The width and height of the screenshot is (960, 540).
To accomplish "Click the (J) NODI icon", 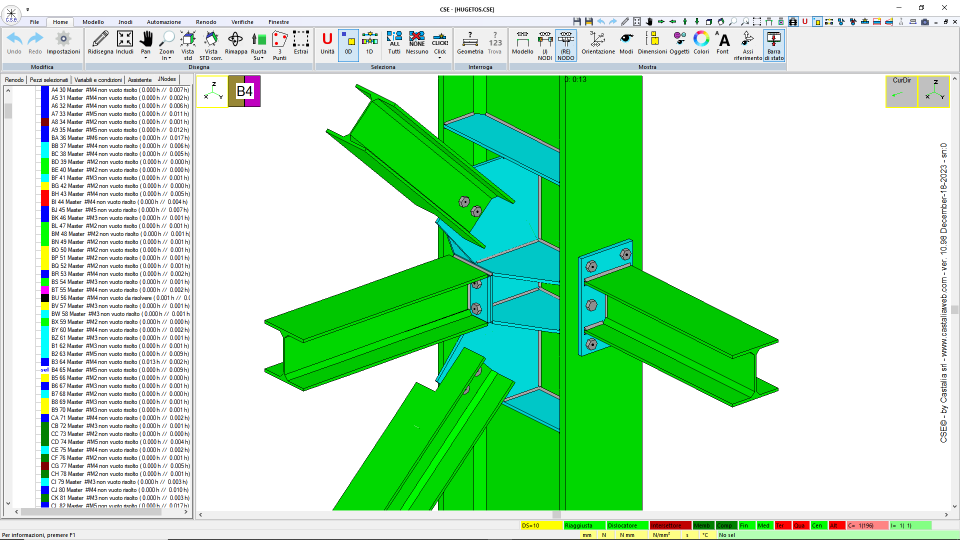I will [544, 40].
